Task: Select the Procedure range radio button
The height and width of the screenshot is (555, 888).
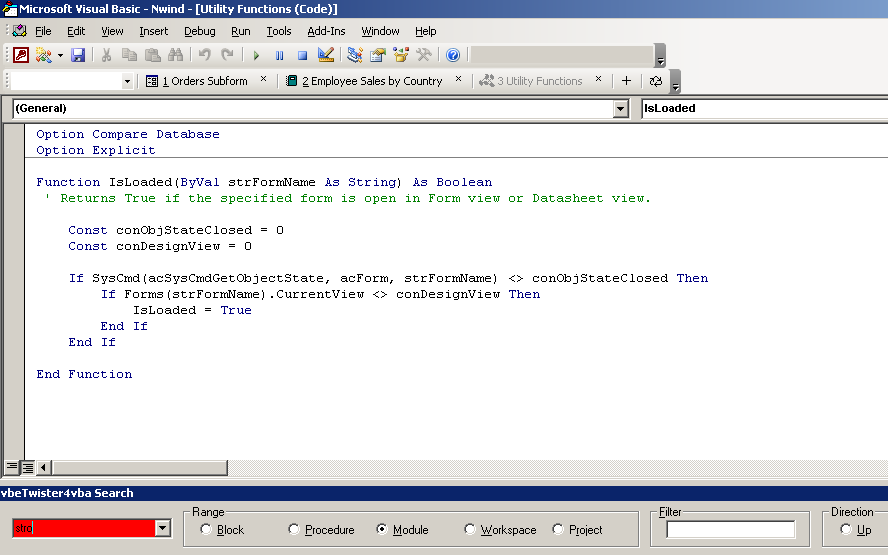Action: tap(293, 529)
